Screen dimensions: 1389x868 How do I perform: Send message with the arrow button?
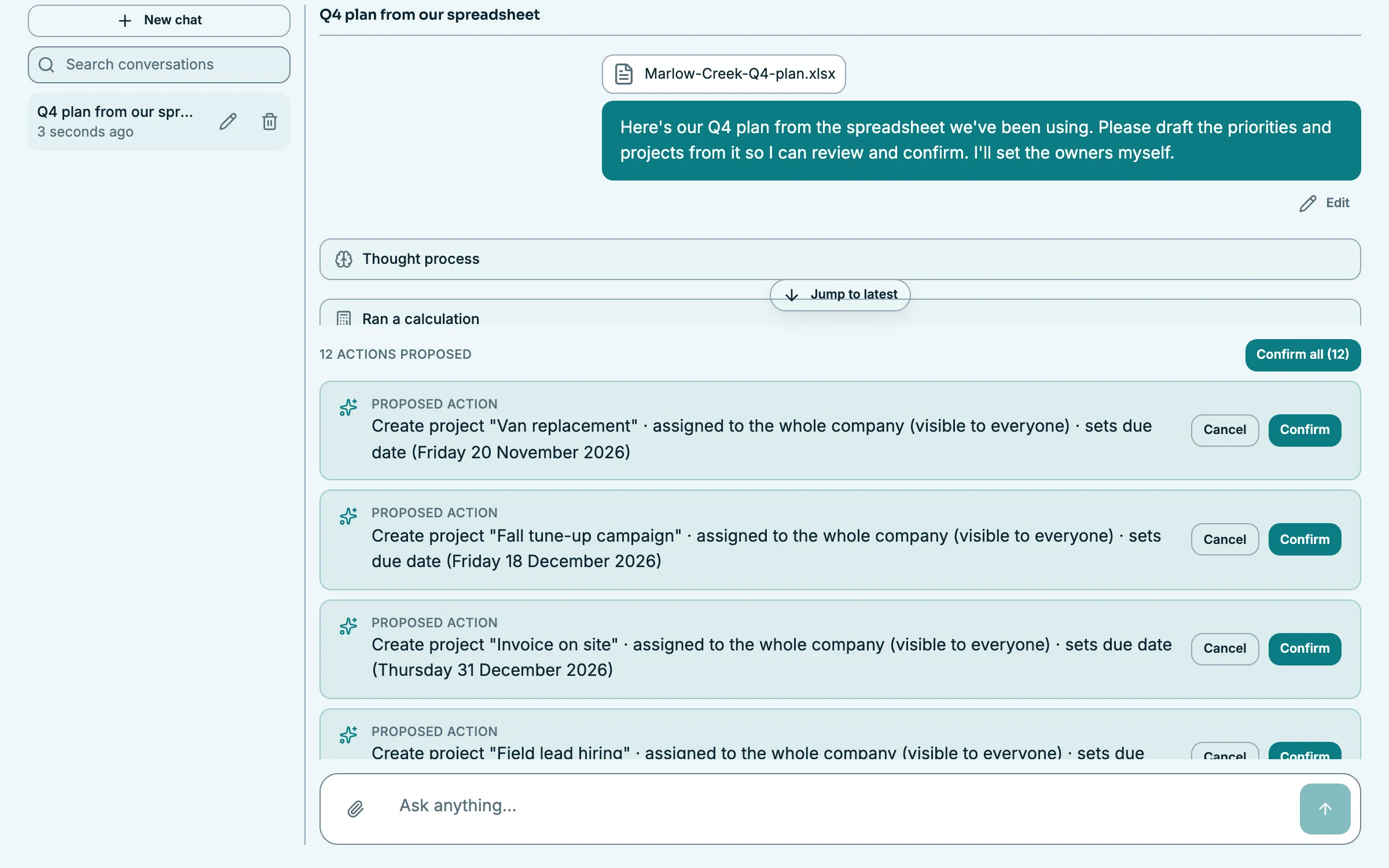pos(1325,808)
